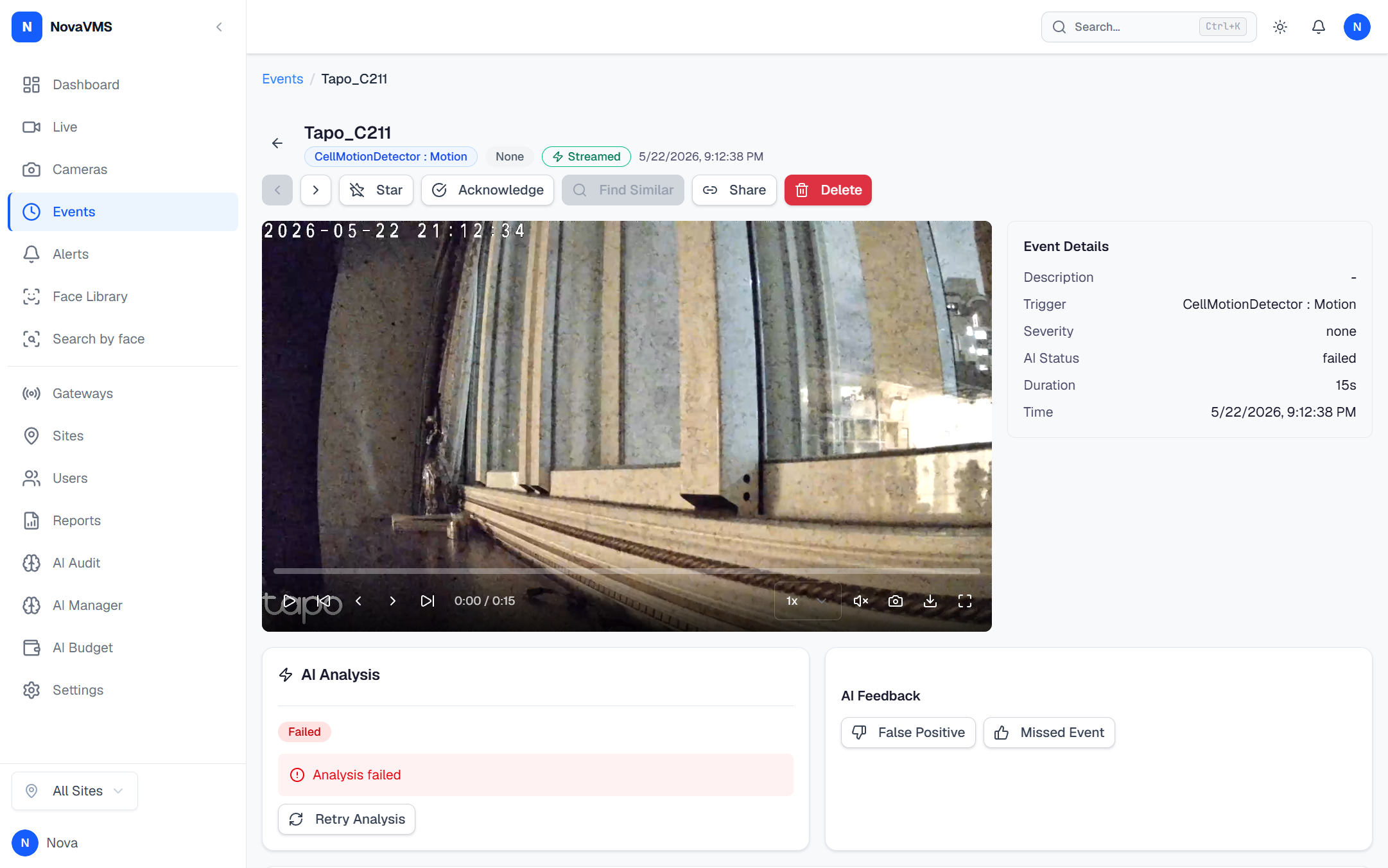
Task: Toggle the light/dark theme
Action: [1280, 27]
